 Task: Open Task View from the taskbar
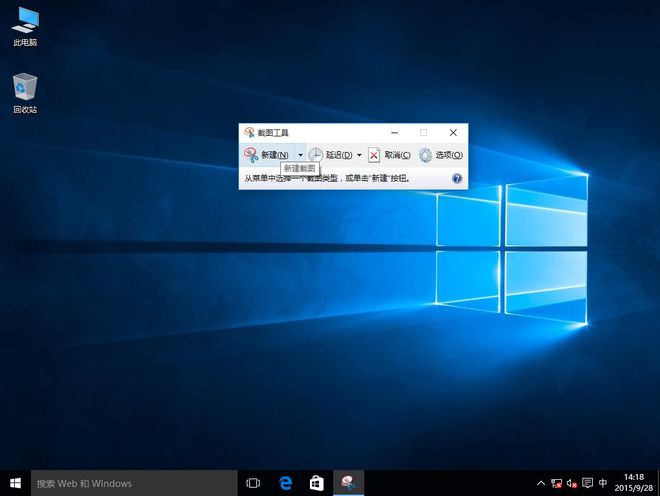(x=253, y=483)
